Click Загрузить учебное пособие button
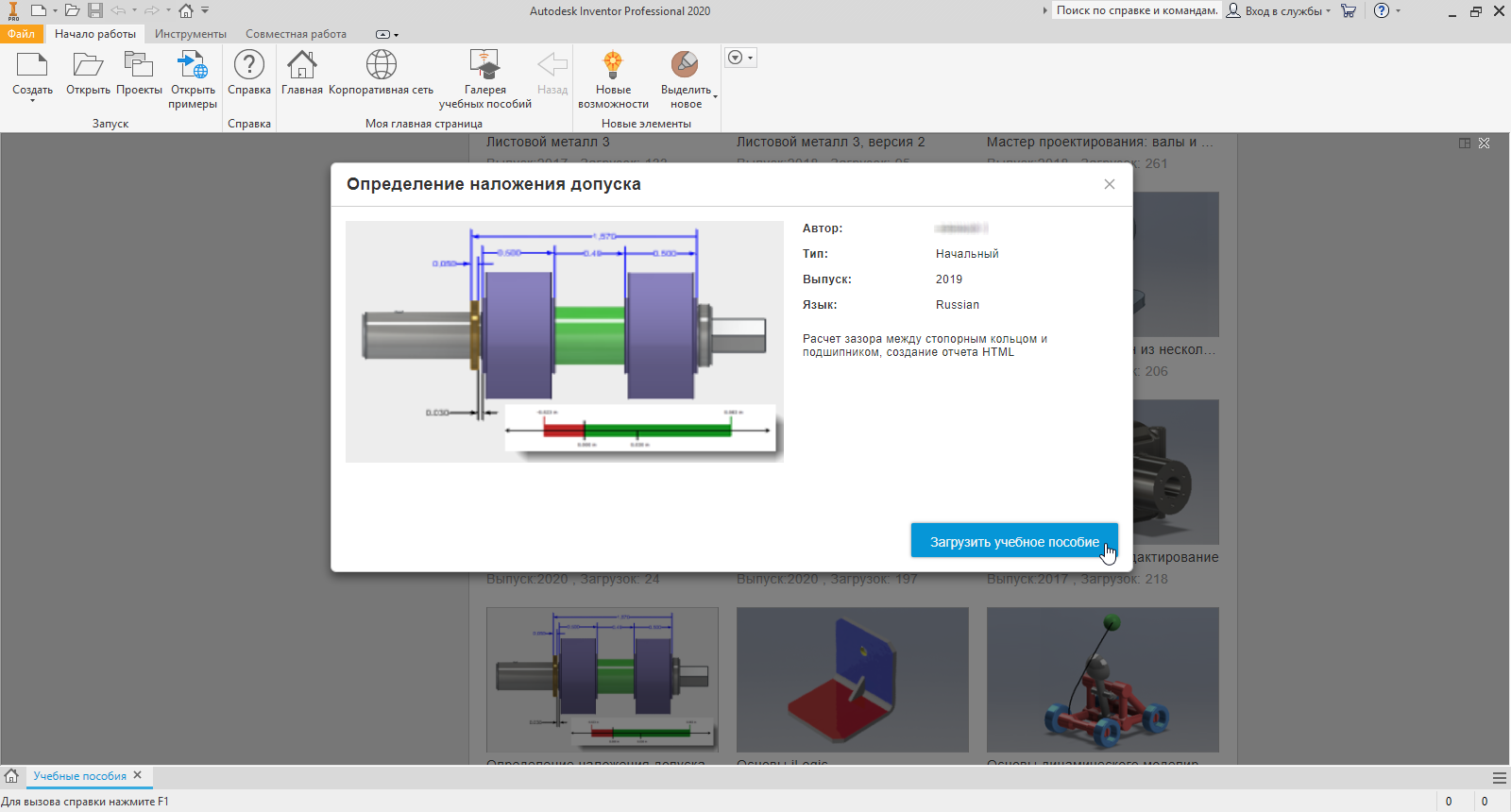 [1014, 541]
